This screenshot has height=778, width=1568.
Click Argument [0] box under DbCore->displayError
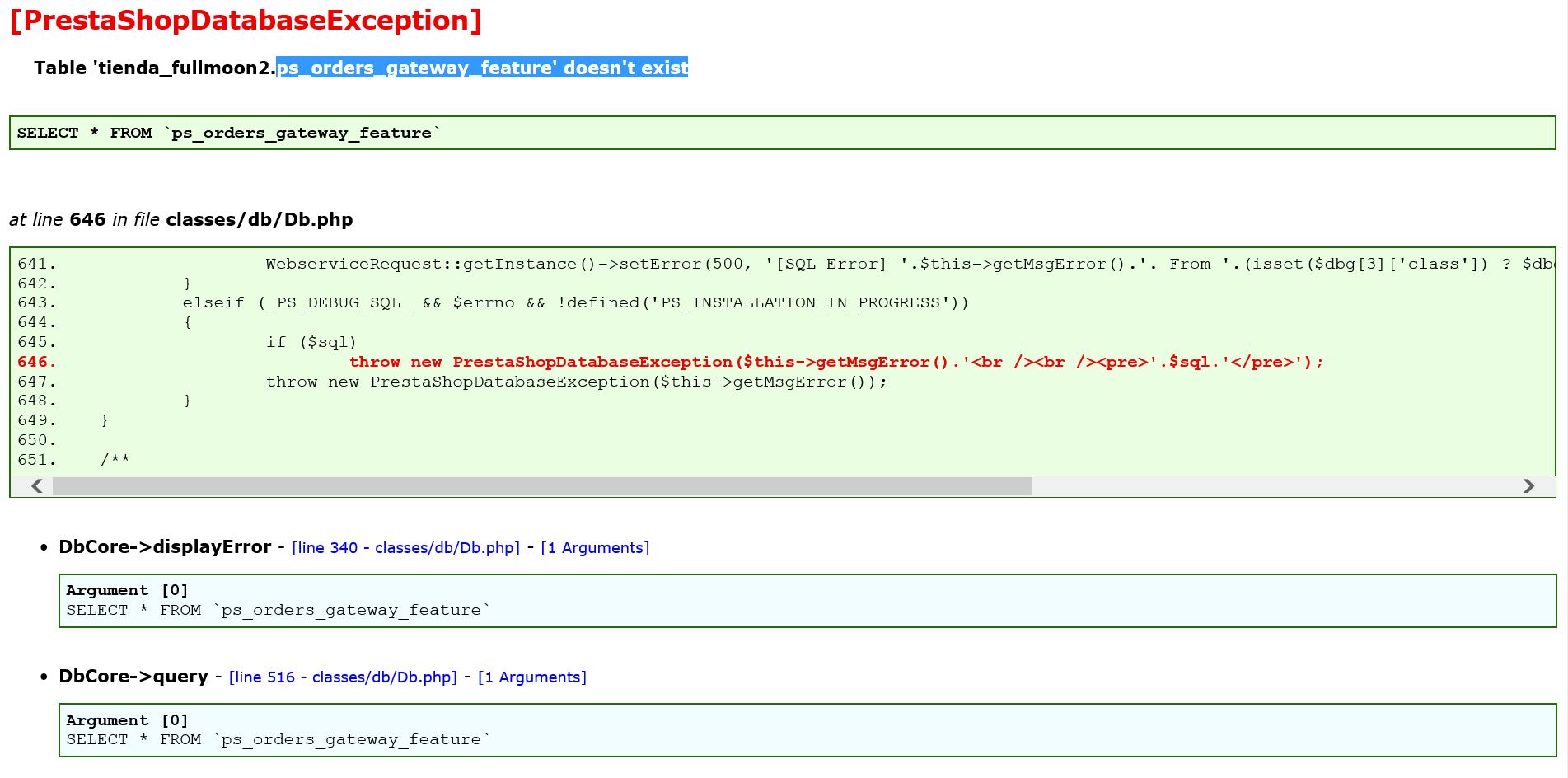tap(807, 601)
